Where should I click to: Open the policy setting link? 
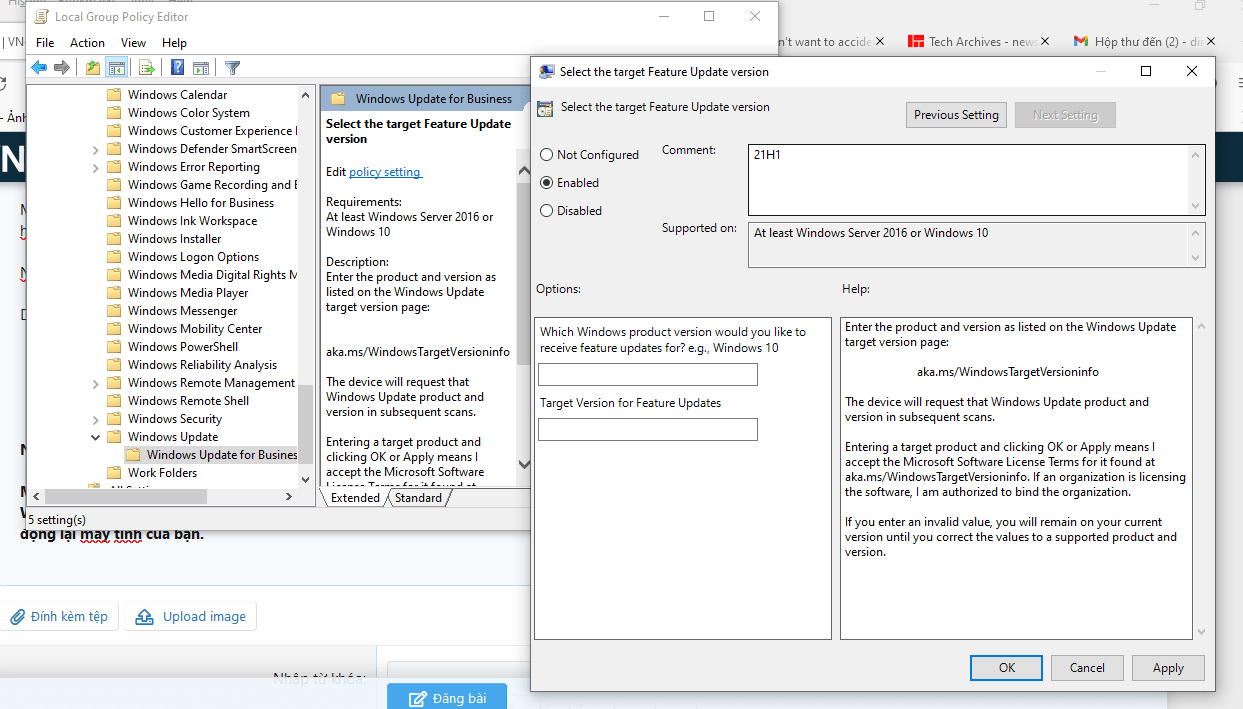click(x=385, y=172)
